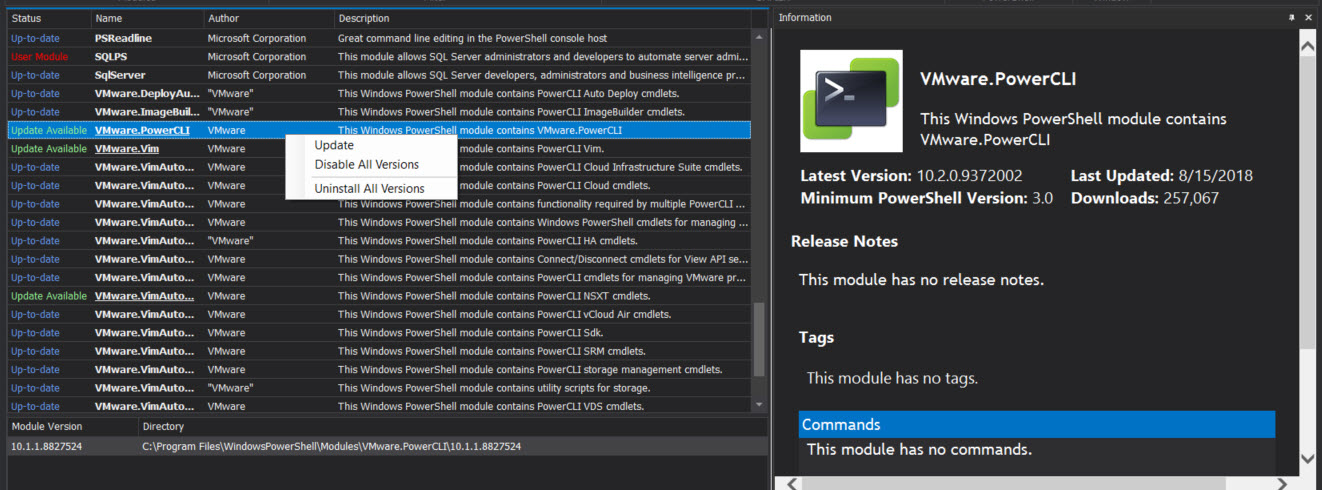Image resolution: width=1322 pixels, height=490 pixels.
Task: Click the highlighted VMware.PowerCLI name link
Action: tap(142, 130)
